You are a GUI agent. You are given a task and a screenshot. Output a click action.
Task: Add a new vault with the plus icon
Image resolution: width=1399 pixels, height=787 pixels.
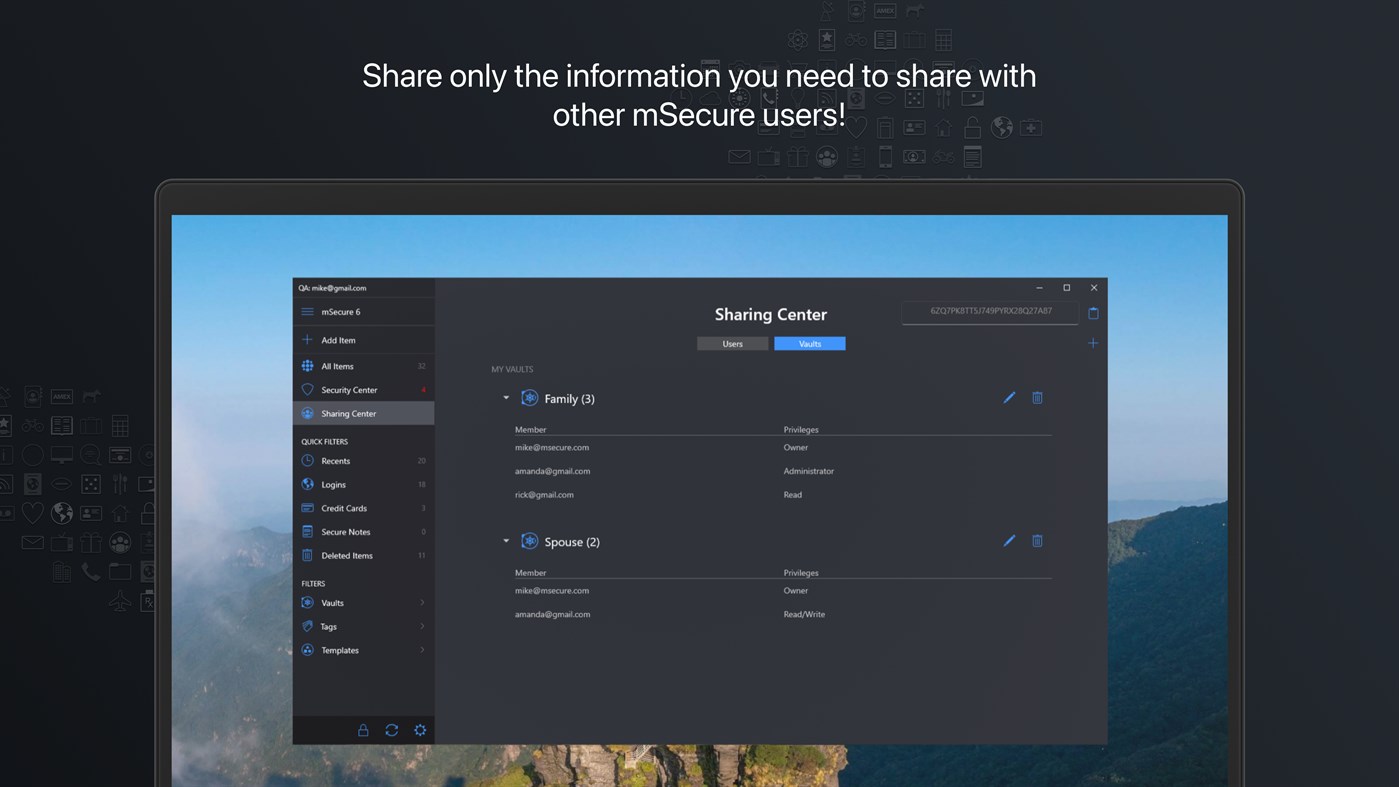(x=1093, y=343)
